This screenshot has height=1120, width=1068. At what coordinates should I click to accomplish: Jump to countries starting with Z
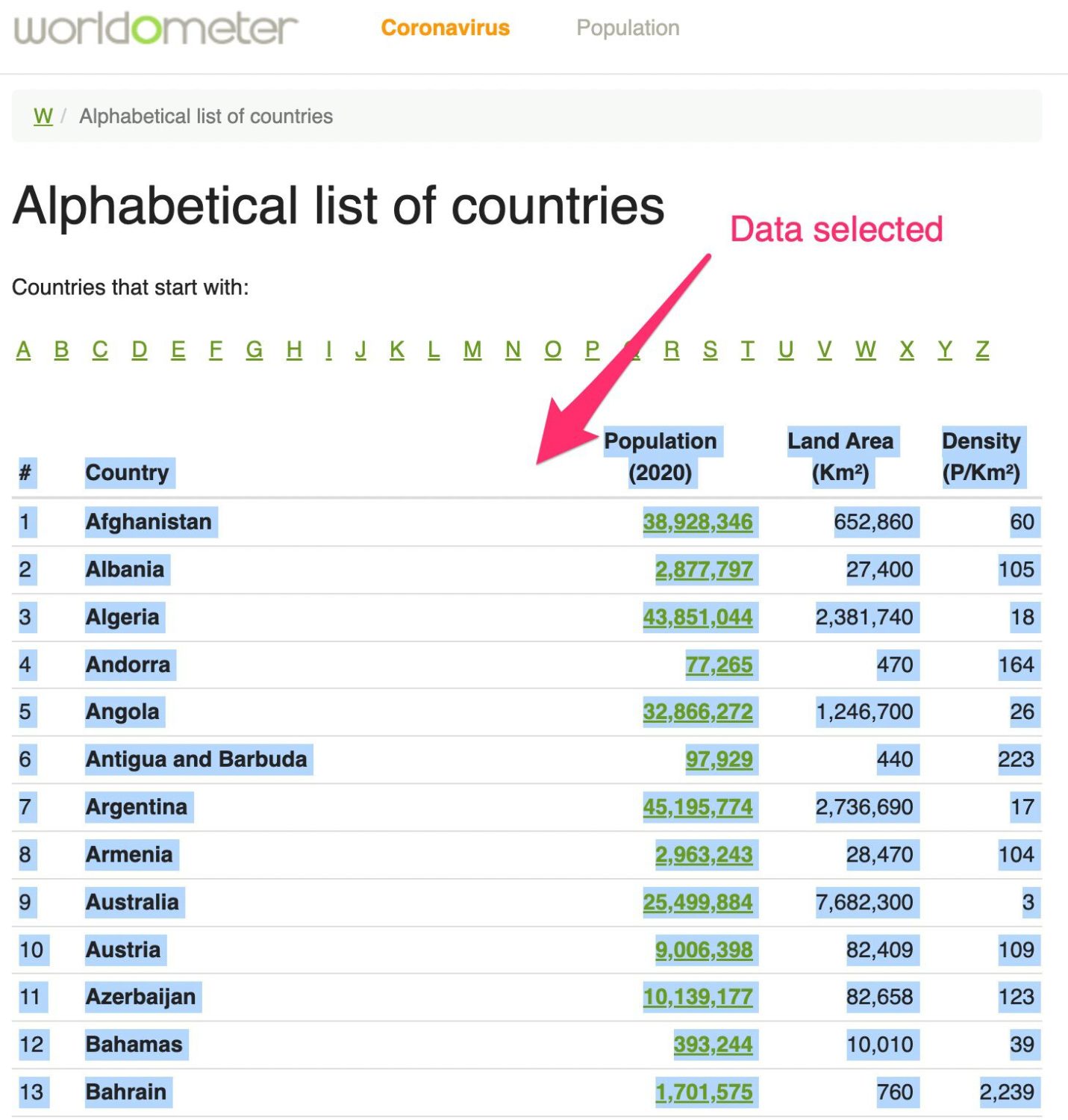(982, 349)
